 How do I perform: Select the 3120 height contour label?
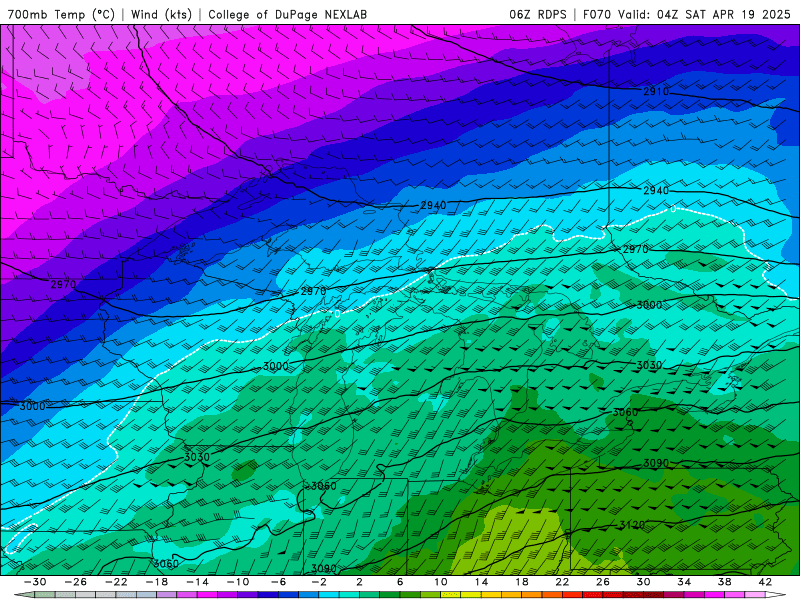pyautogui.click(x=632, y=524)
